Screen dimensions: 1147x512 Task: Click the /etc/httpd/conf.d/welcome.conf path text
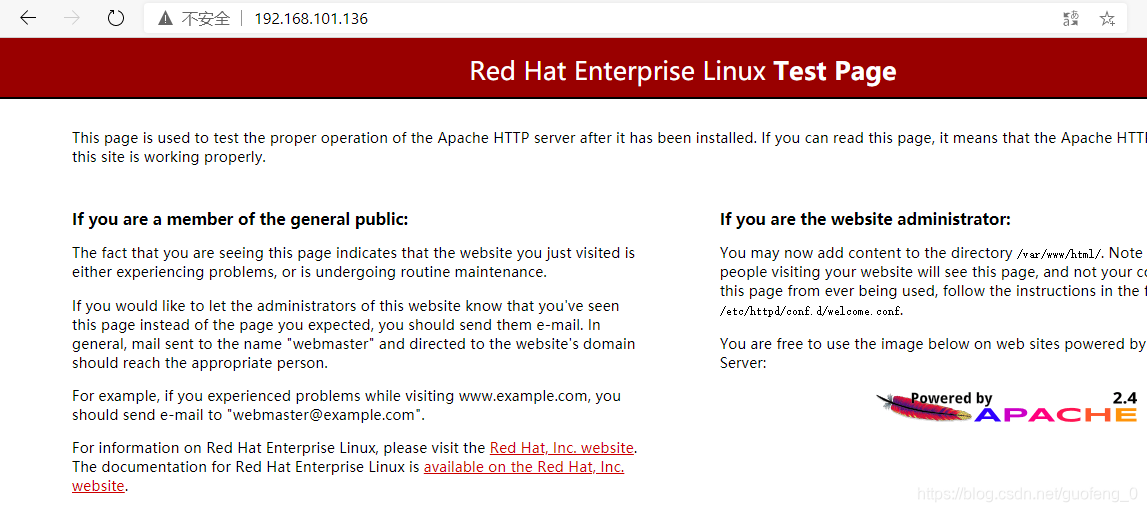point(812,312)
